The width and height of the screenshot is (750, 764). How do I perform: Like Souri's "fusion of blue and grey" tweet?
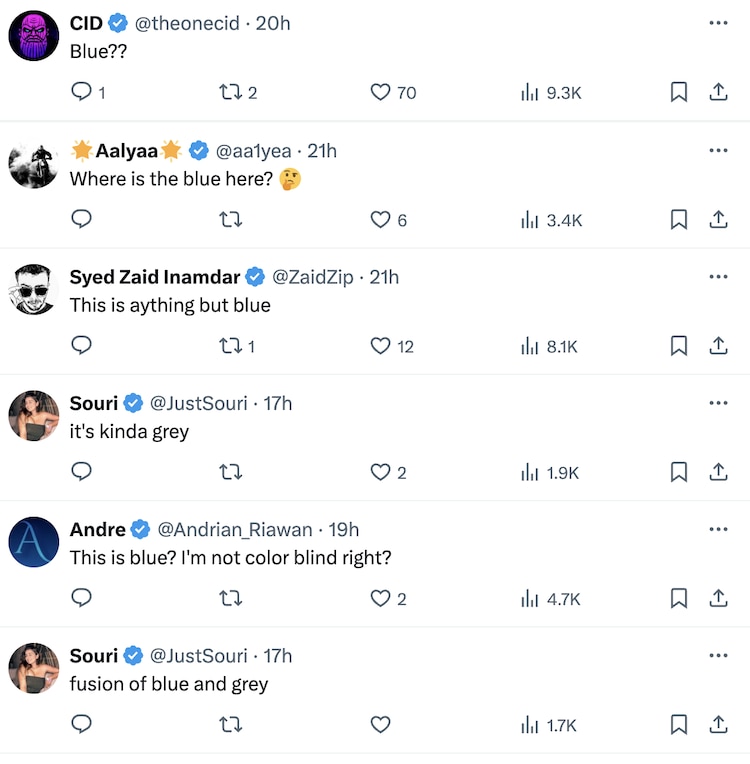pyautogui.click(x=380, y=725)
